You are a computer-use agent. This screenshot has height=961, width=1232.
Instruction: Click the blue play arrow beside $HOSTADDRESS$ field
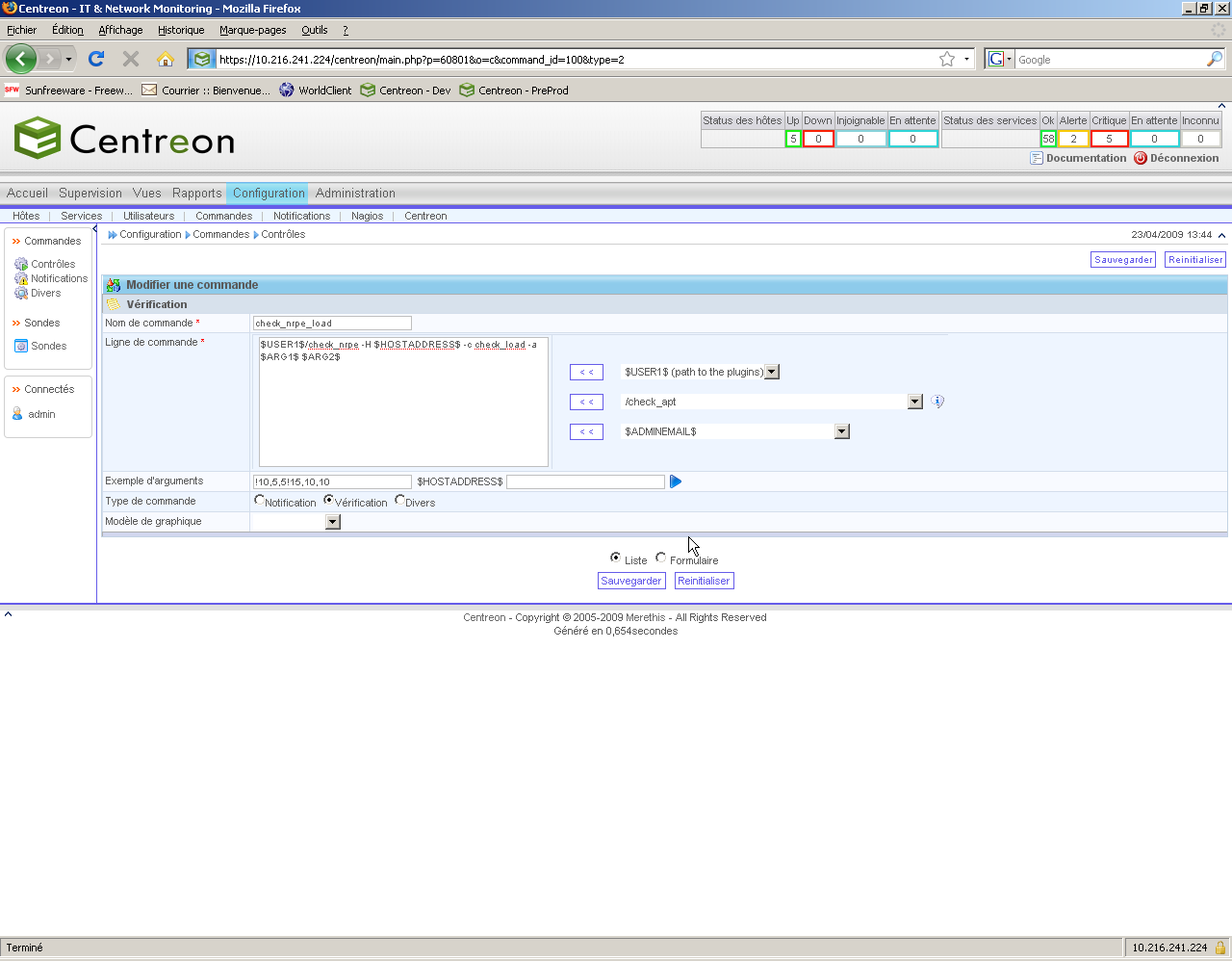click(x=676, y=481)
